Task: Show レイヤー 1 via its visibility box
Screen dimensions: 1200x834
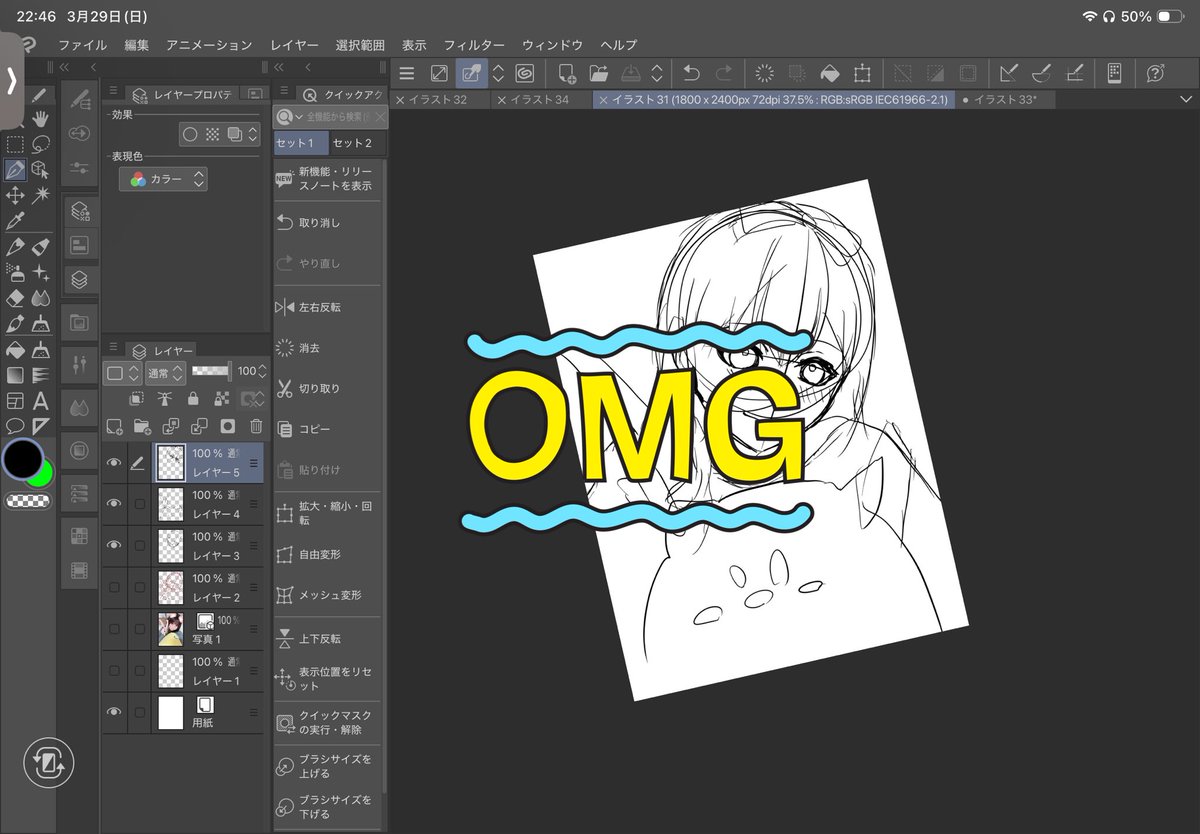Action: pyautogui.click(x=114, y=670)
